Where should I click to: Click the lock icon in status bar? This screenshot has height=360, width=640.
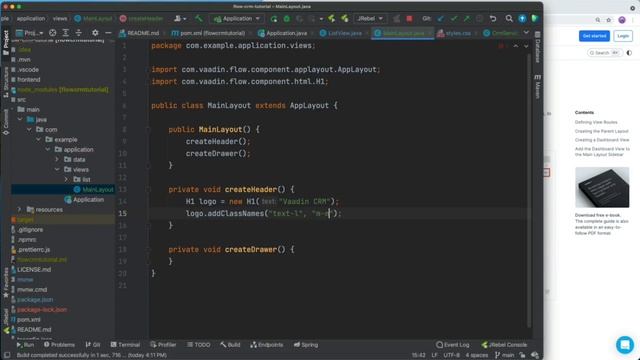(522, 355)
